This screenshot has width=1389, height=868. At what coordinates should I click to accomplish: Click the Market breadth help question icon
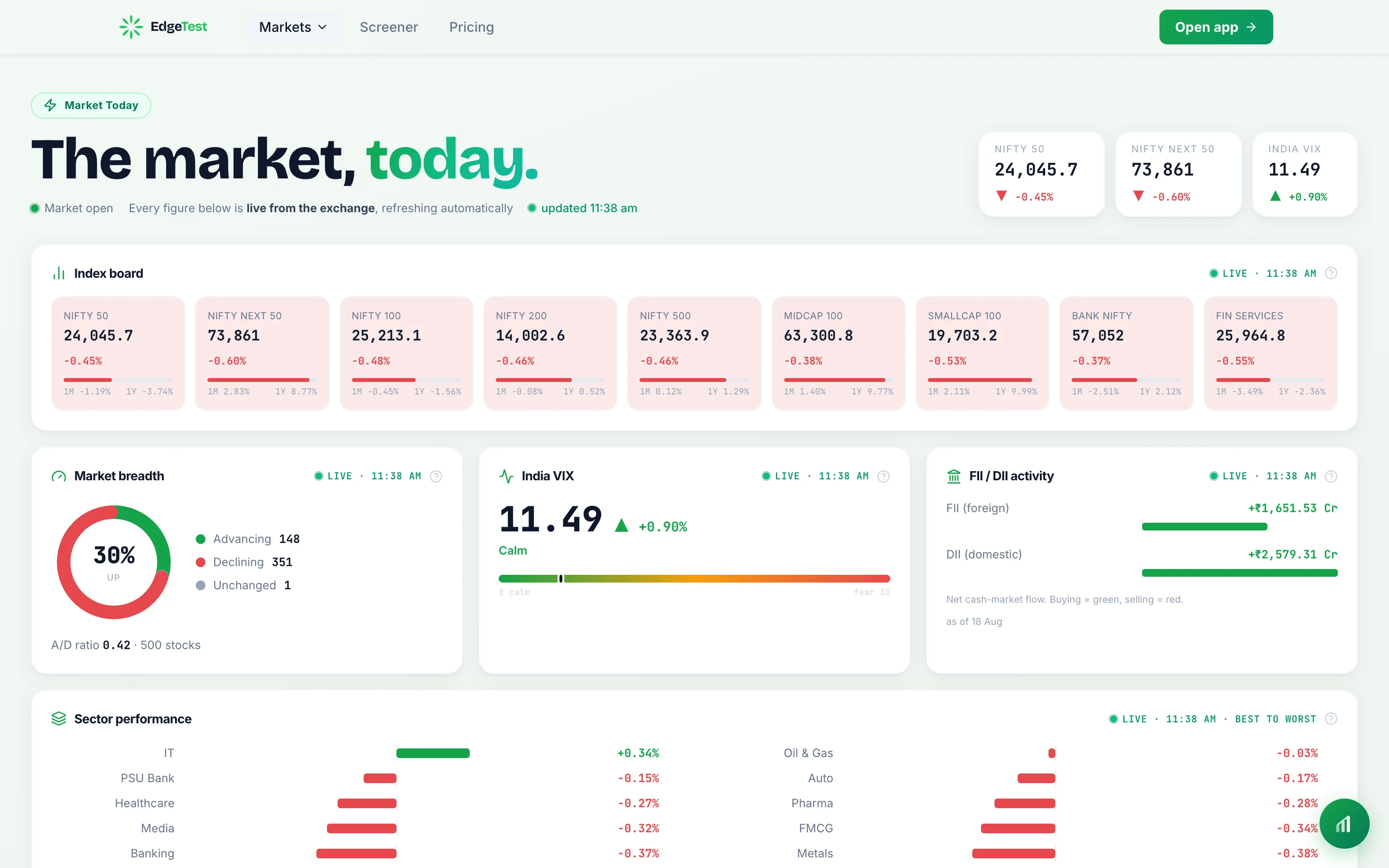tap(436, 476)
